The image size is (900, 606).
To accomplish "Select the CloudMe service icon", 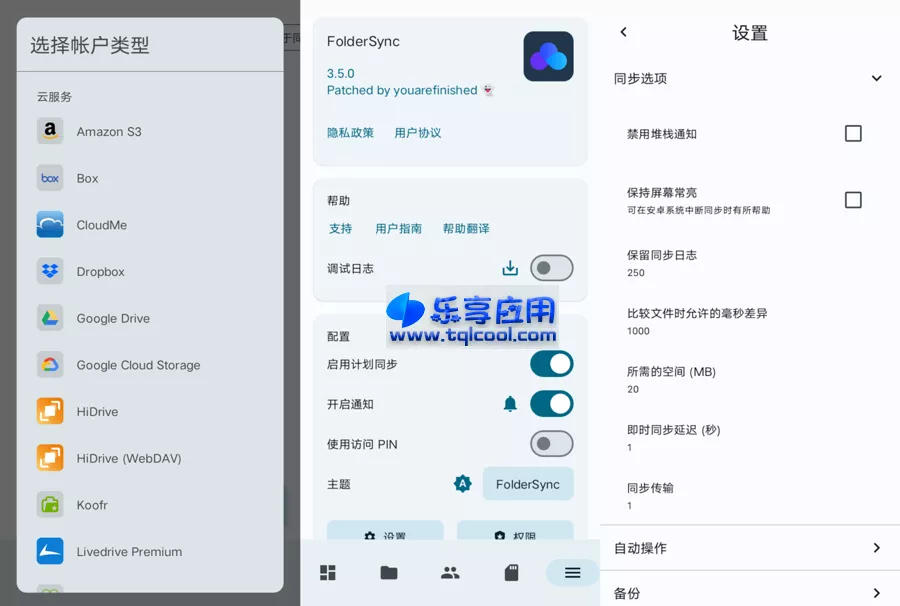I will [50, 224].
